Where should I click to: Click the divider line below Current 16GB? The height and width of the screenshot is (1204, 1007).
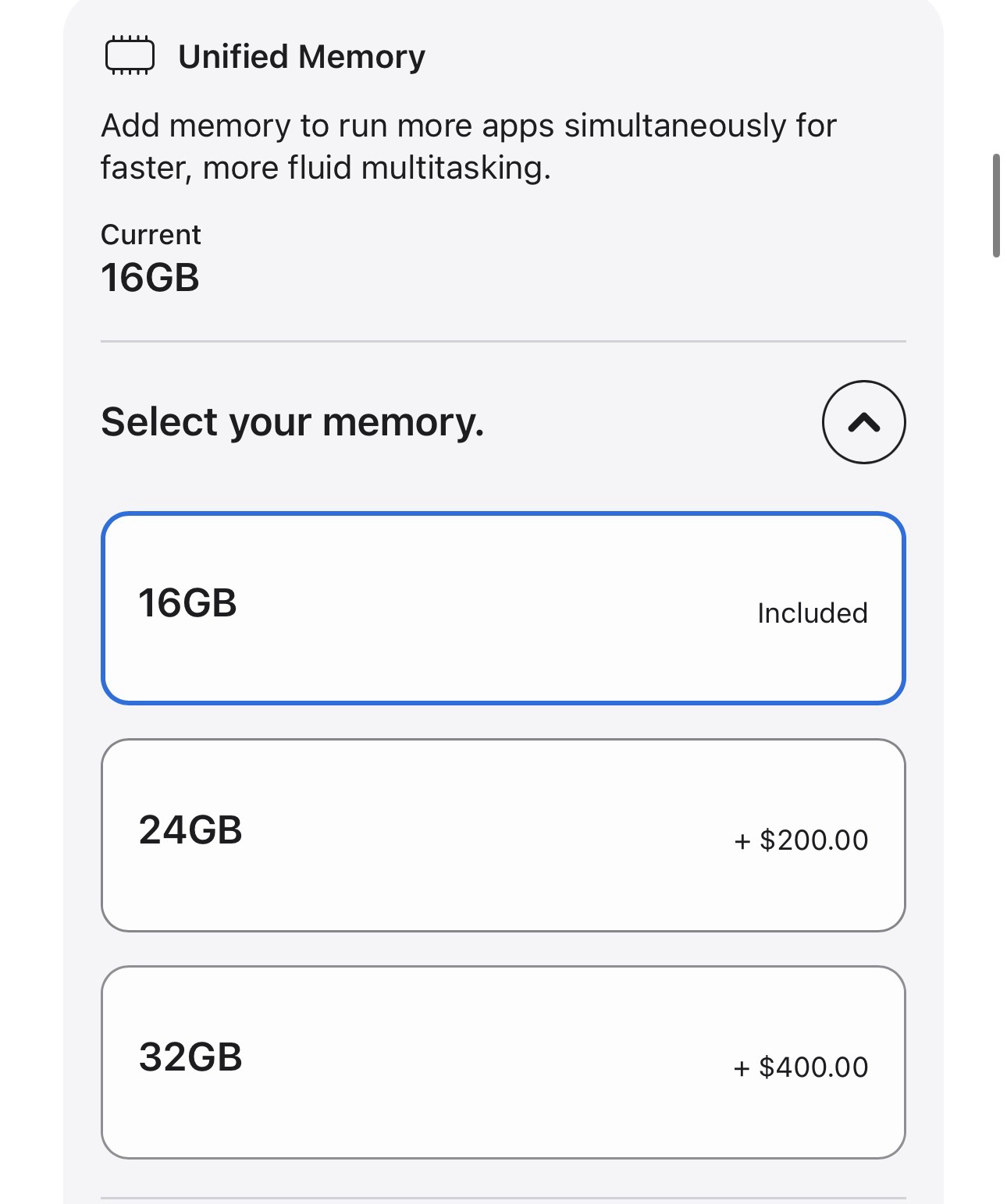[503, 341]
